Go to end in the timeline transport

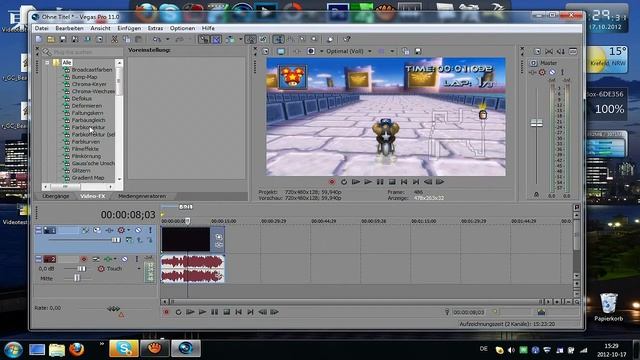pos(251,312)
